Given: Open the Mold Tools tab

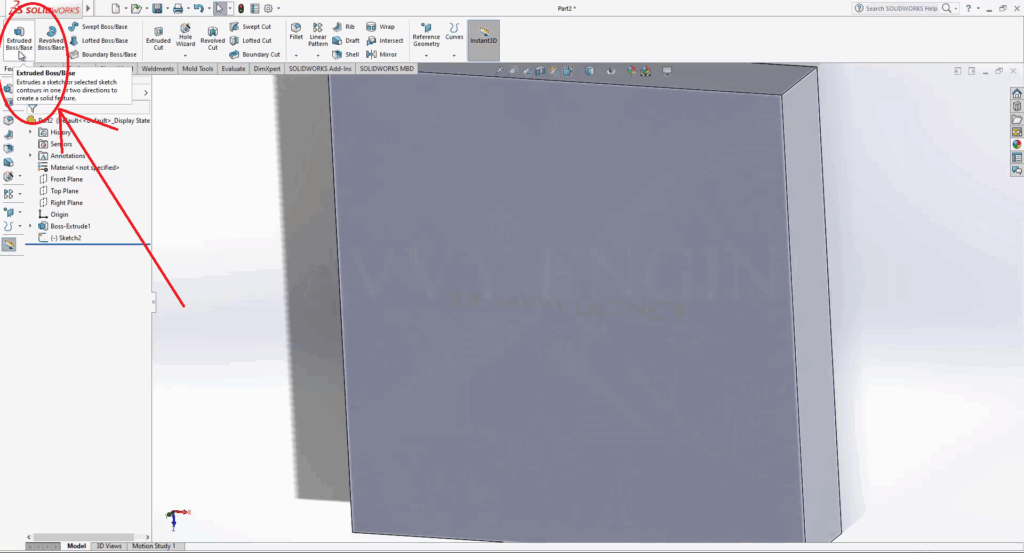Looking at the screenshot, I should point(198,69).
